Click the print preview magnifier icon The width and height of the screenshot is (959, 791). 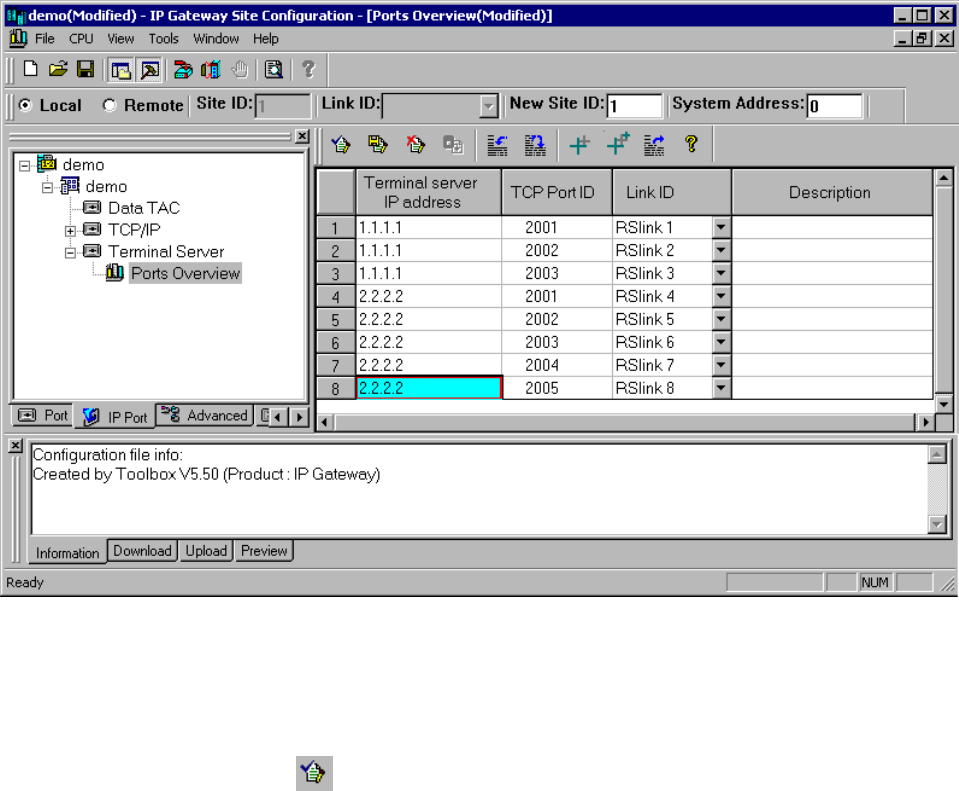tap(273, 70)
